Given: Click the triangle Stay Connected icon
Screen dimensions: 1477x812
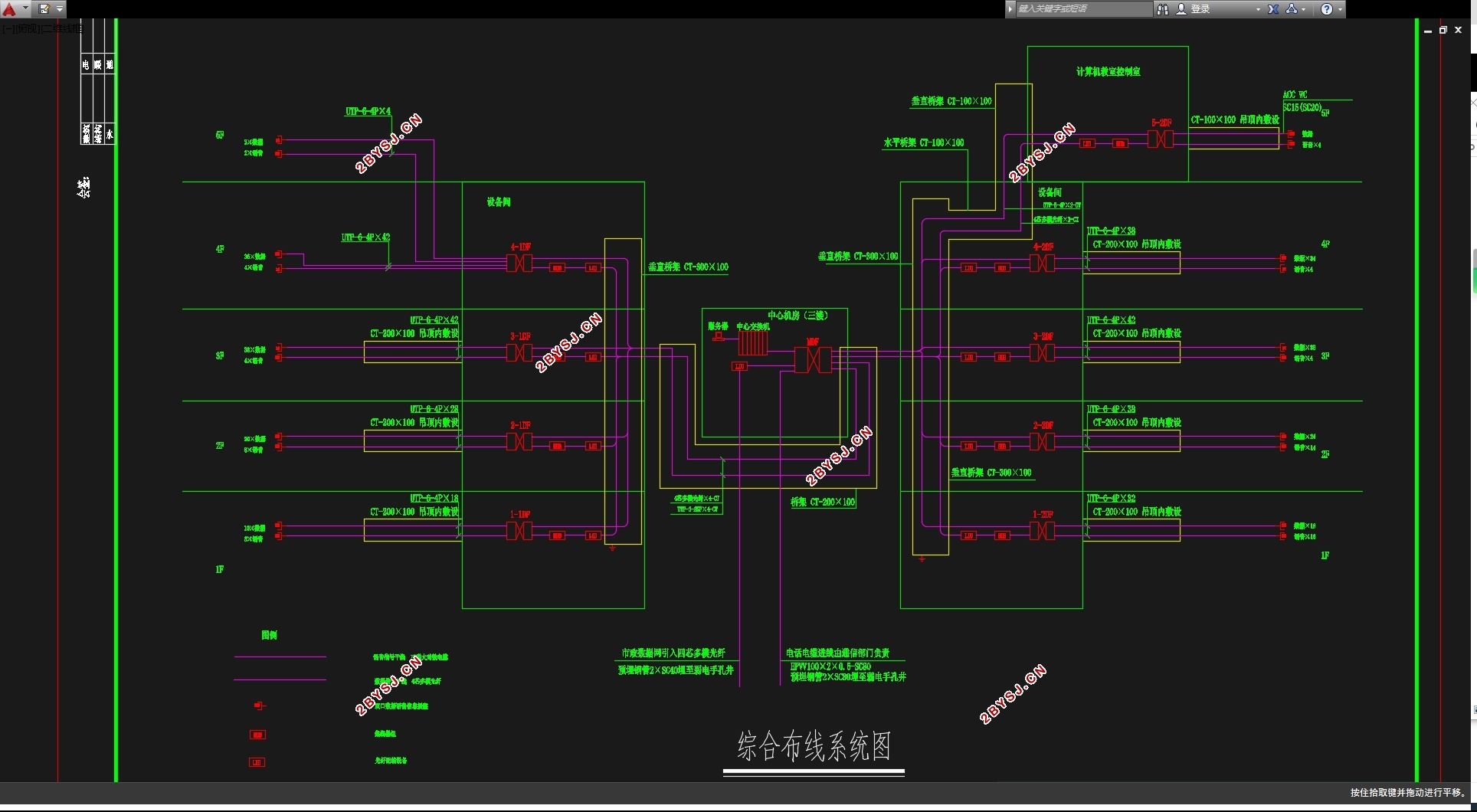Looking at the screenshot, I should coord(1292,9).
